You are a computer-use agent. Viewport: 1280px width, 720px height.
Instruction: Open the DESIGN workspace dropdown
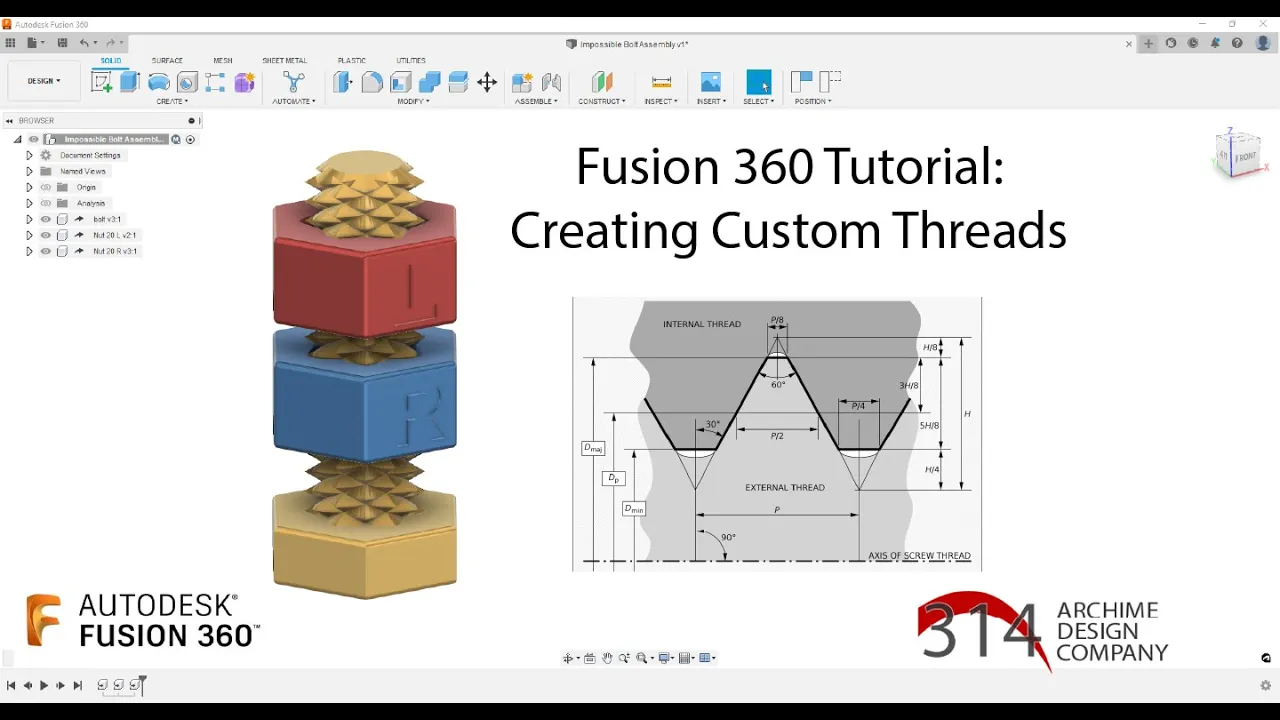point(44,81)
